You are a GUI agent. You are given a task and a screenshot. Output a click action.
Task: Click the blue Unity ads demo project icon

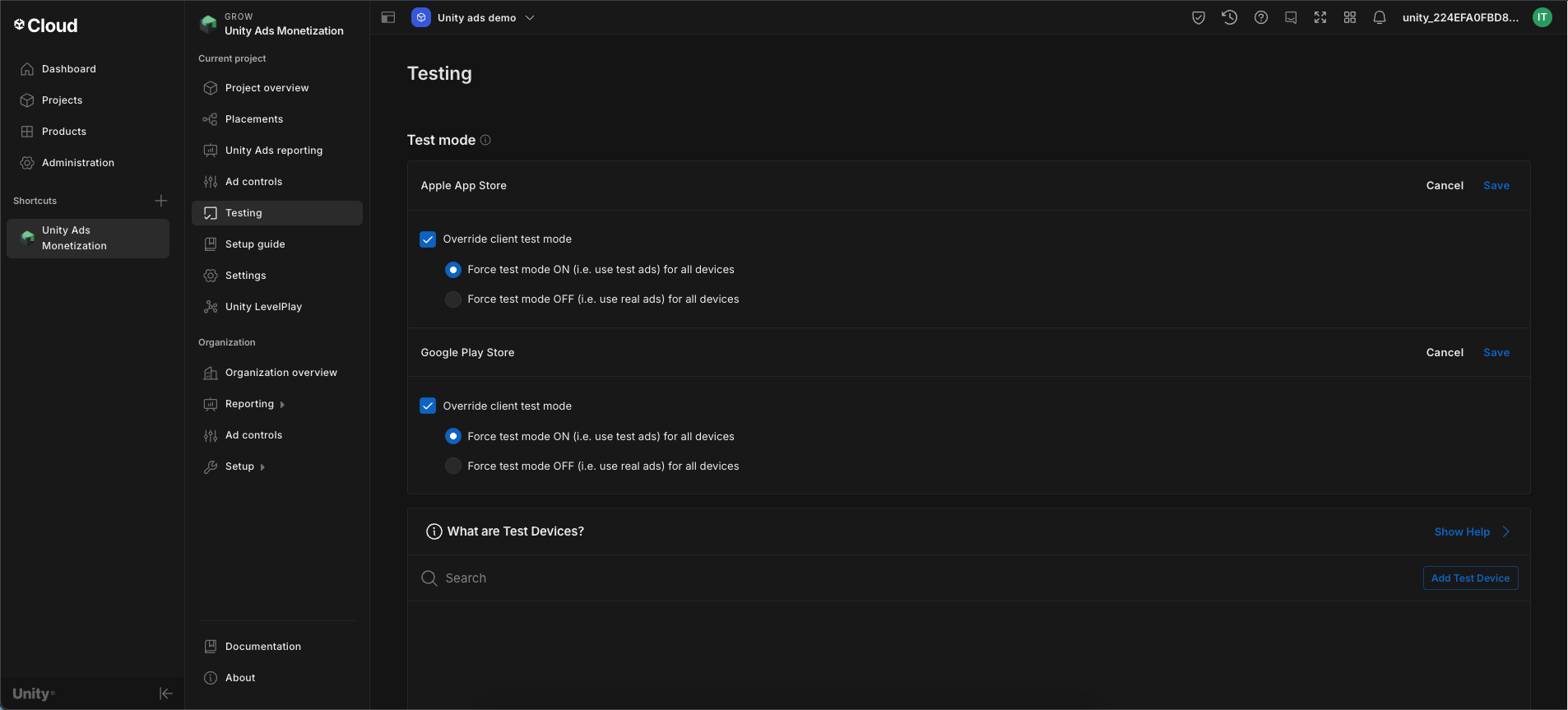point(421,17)
